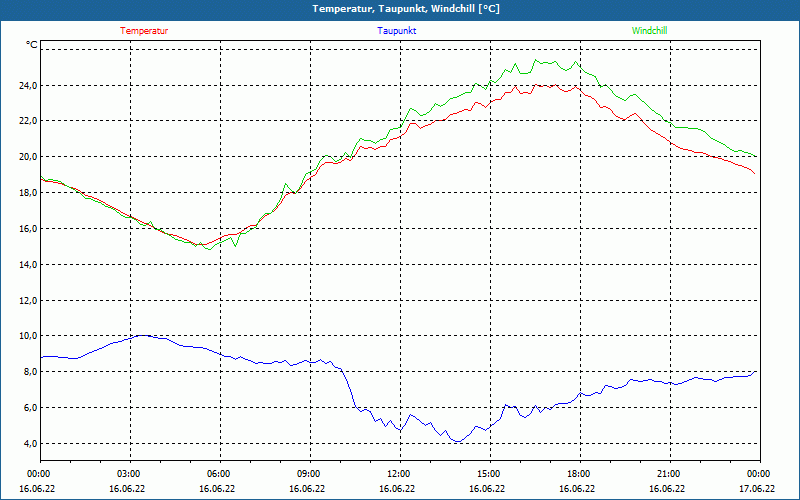Screen dimensions: 800x500
Task: Click the 8,0 y-axis value
Action: pyautogui.click(x=30, y=372)
